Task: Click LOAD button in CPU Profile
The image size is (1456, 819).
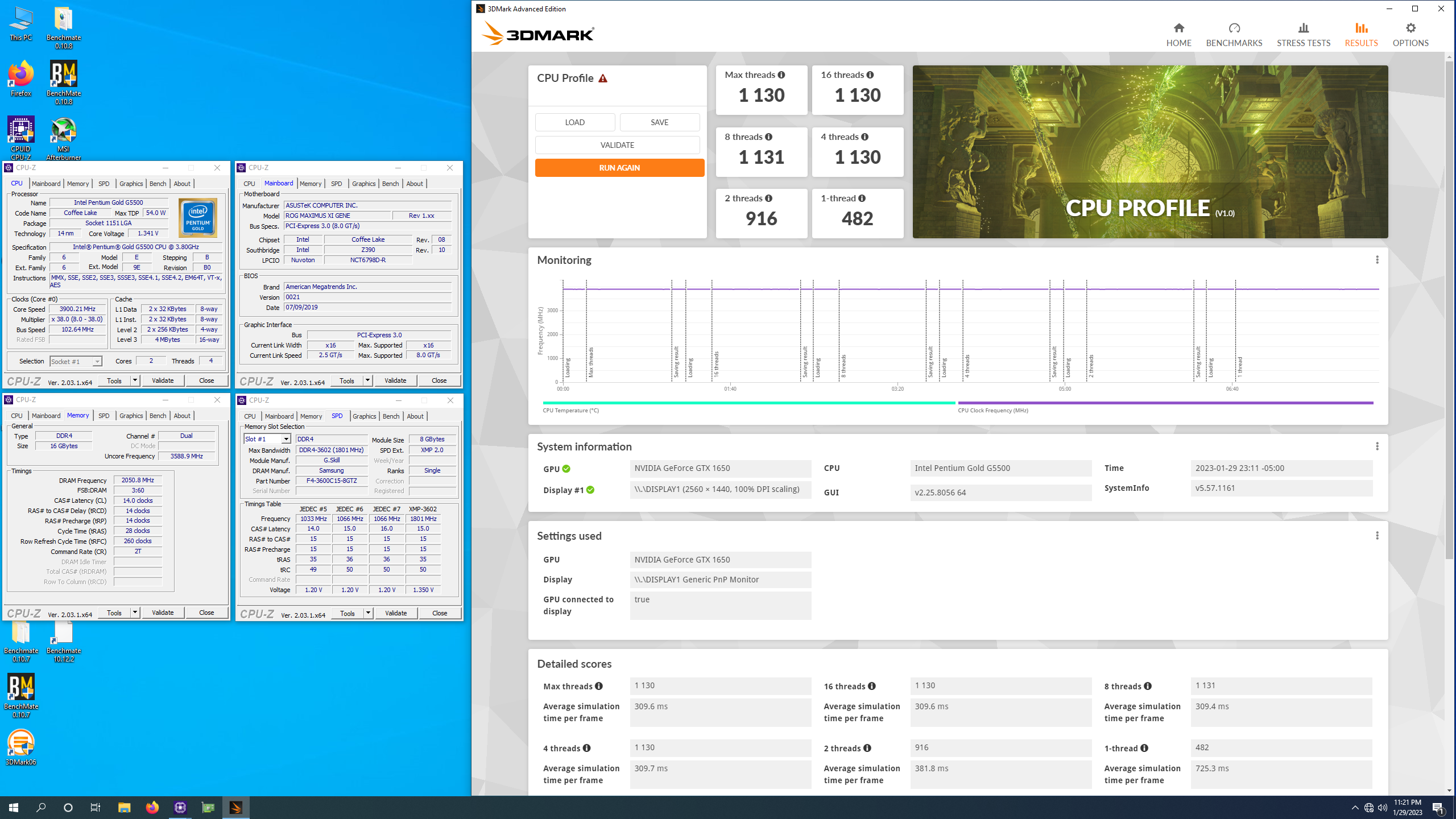Action: coord(574,122)
